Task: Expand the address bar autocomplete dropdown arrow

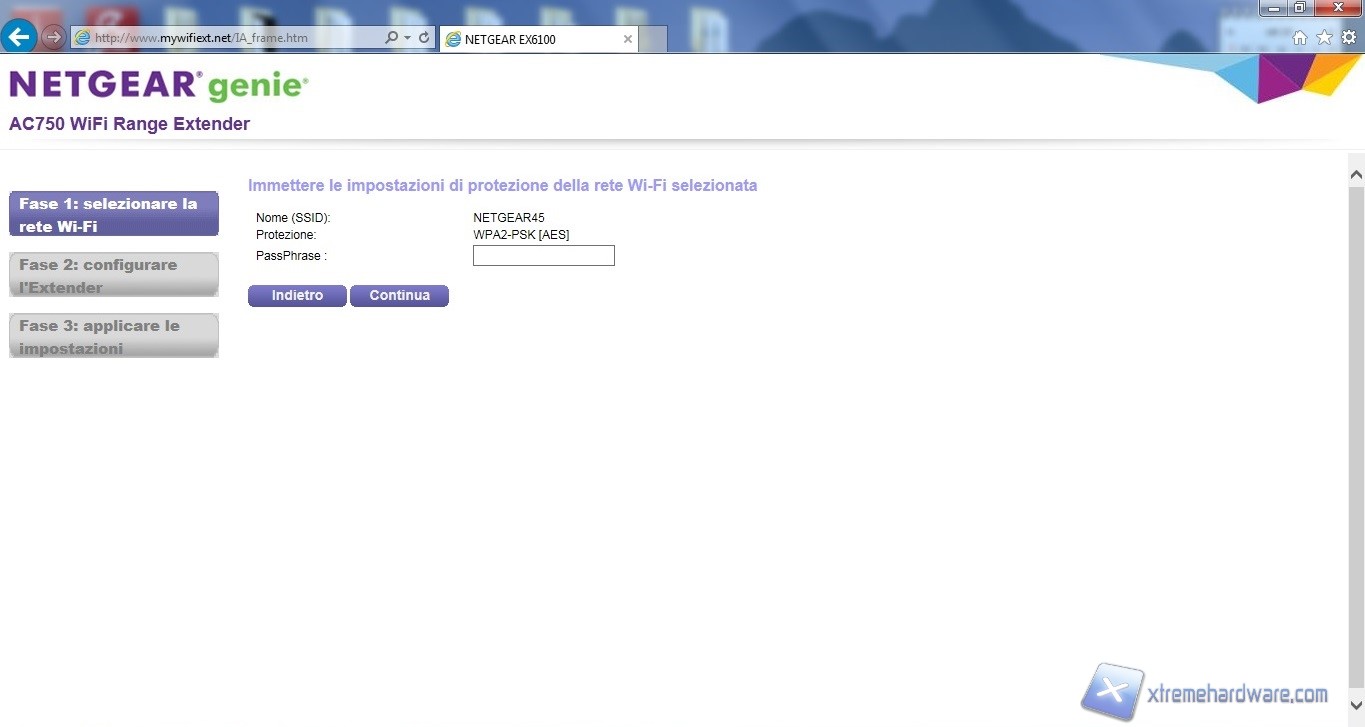Action: (408, 38)
